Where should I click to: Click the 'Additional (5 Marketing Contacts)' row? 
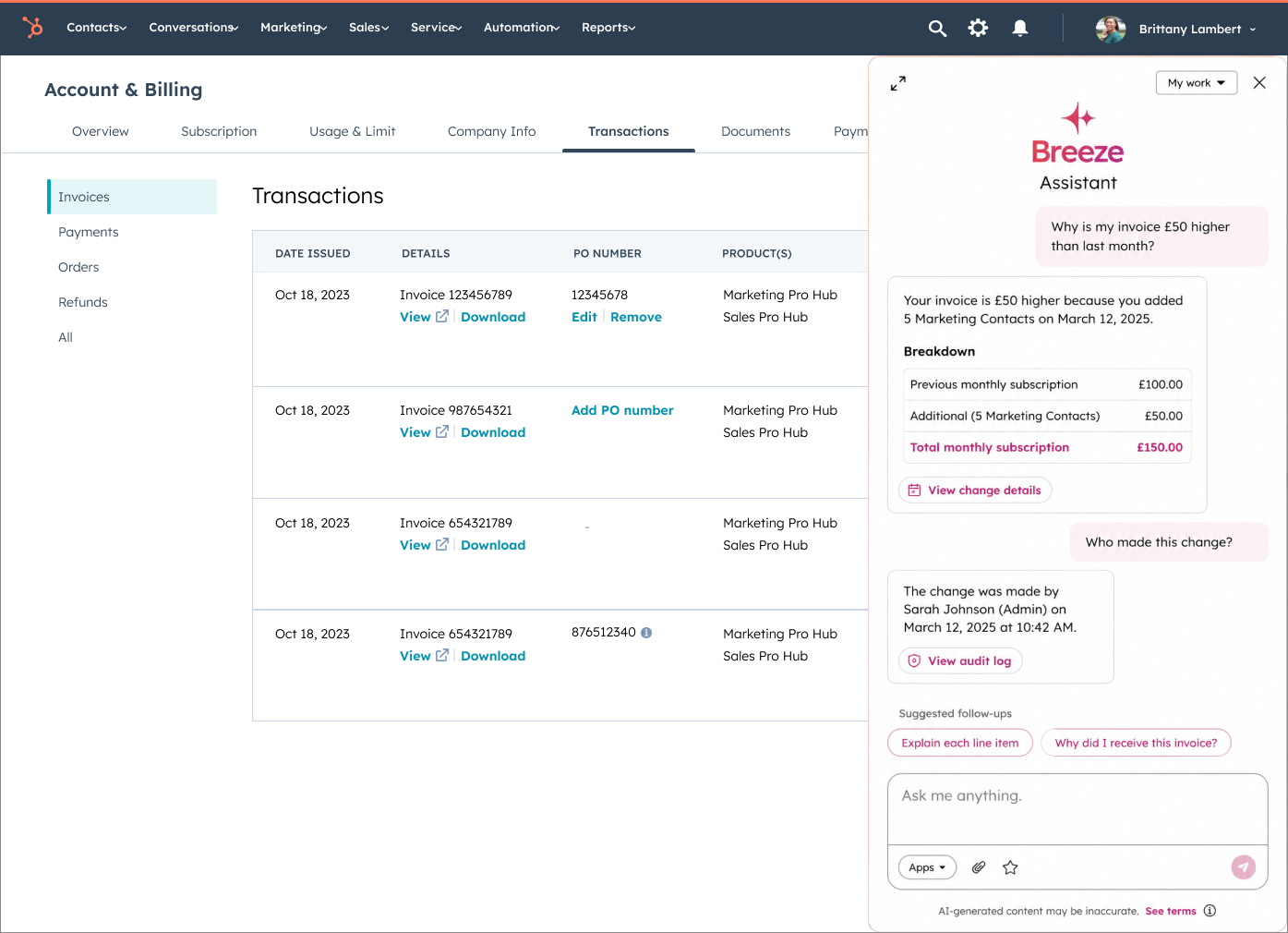click(1046, 416)
